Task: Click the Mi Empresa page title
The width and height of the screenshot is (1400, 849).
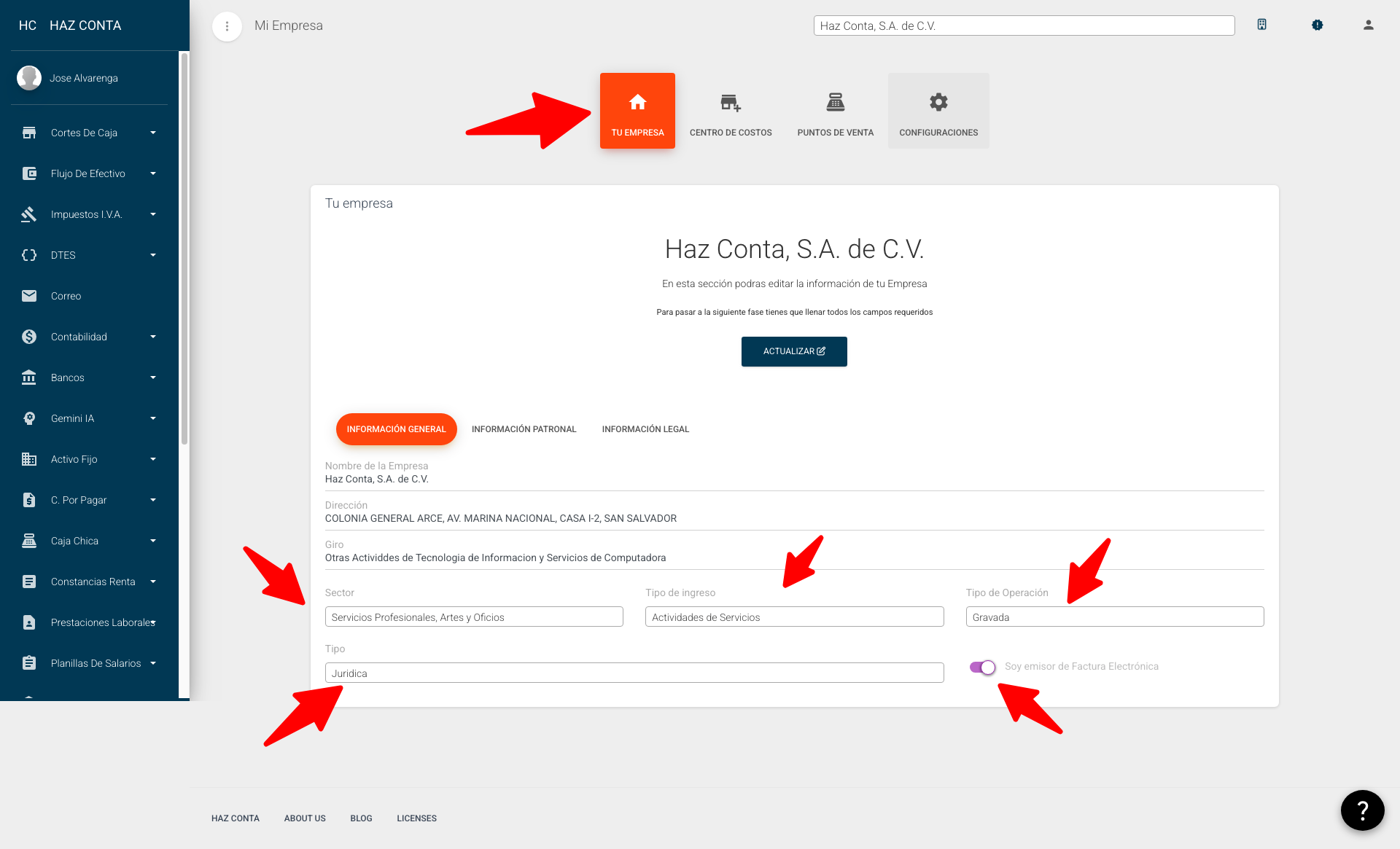Action: coord(289,26)
